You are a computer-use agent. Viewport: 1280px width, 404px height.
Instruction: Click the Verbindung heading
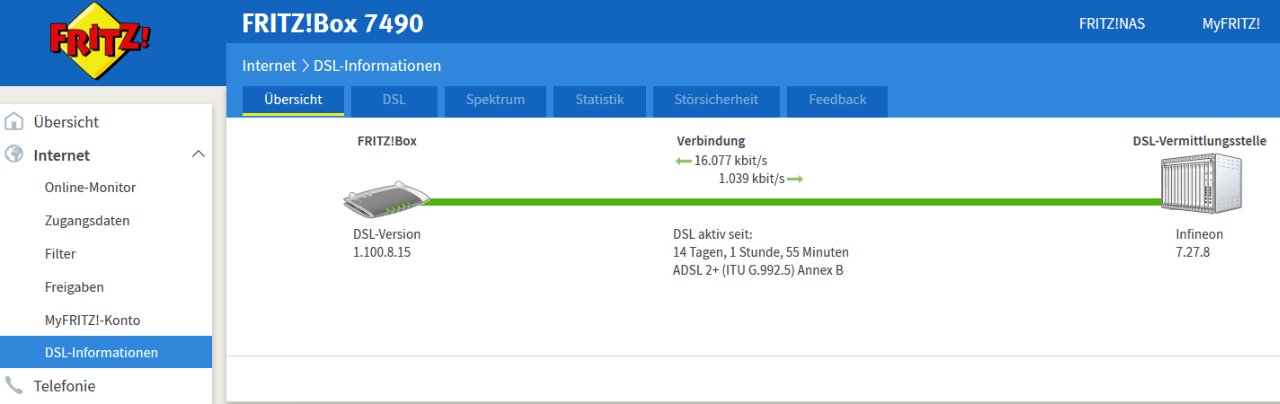[x=711, y=141]
